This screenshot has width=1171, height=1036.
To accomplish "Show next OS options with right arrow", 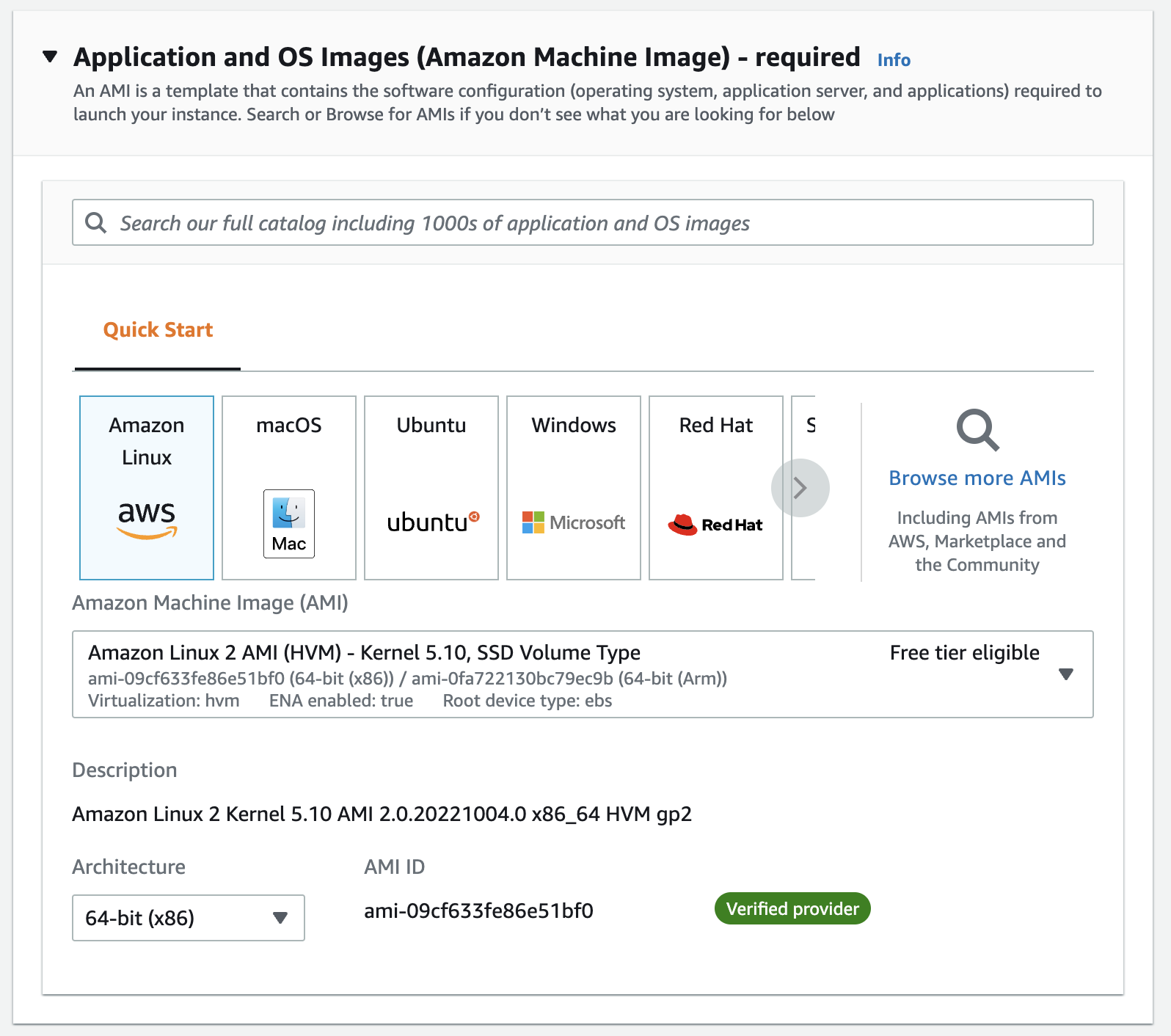I will click(800, 488).
